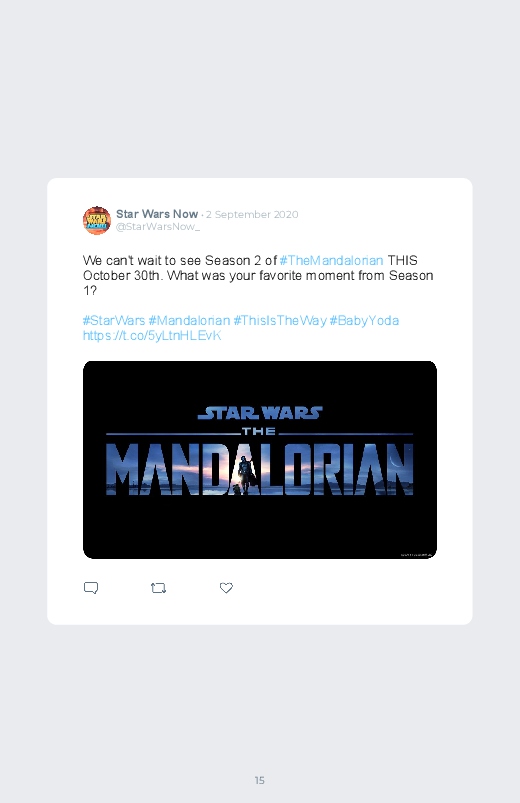Viewport: 520px width, 803px height.
Task: Follow the #StarWars hashtag link
Action: 114,321
